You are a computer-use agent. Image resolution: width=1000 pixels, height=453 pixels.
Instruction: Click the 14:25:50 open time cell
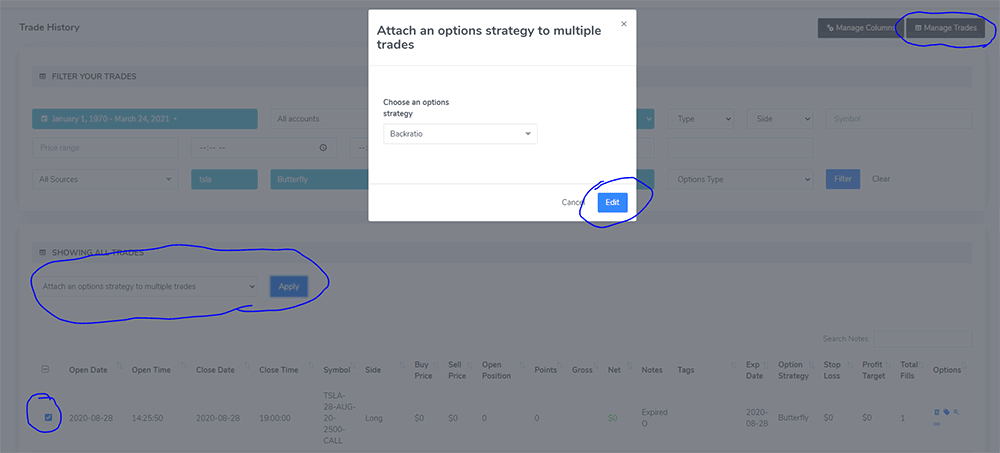(146, 418)
